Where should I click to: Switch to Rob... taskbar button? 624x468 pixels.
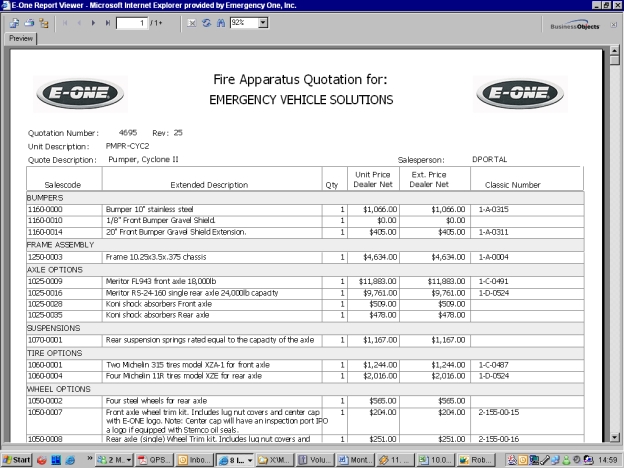476,460
